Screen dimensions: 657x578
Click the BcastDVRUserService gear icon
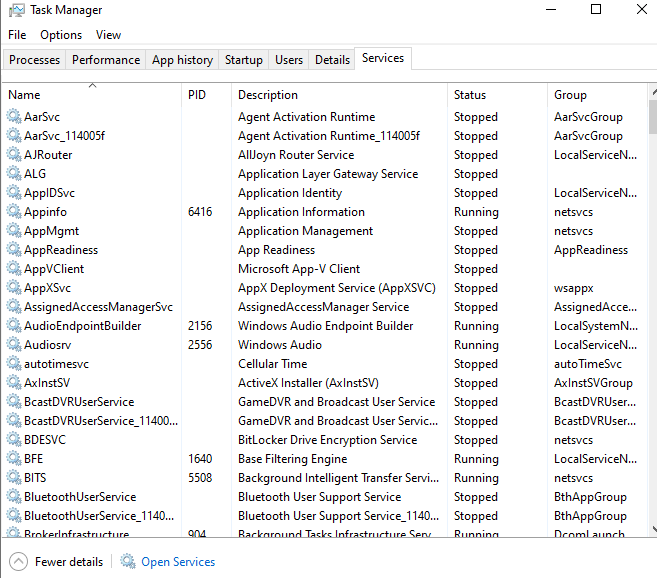click(x=14, y=401)
